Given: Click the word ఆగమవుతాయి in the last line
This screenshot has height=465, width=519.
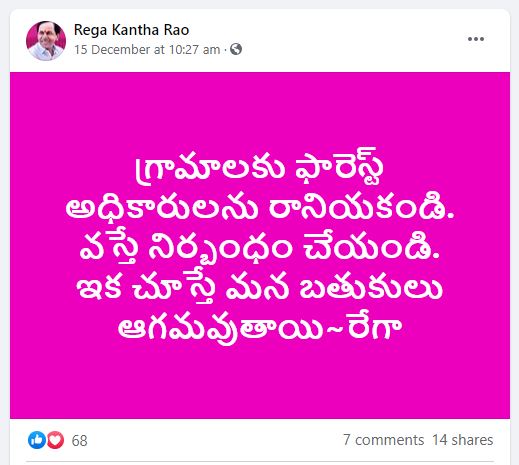Looking at the screenshot, I should [220, 327].
